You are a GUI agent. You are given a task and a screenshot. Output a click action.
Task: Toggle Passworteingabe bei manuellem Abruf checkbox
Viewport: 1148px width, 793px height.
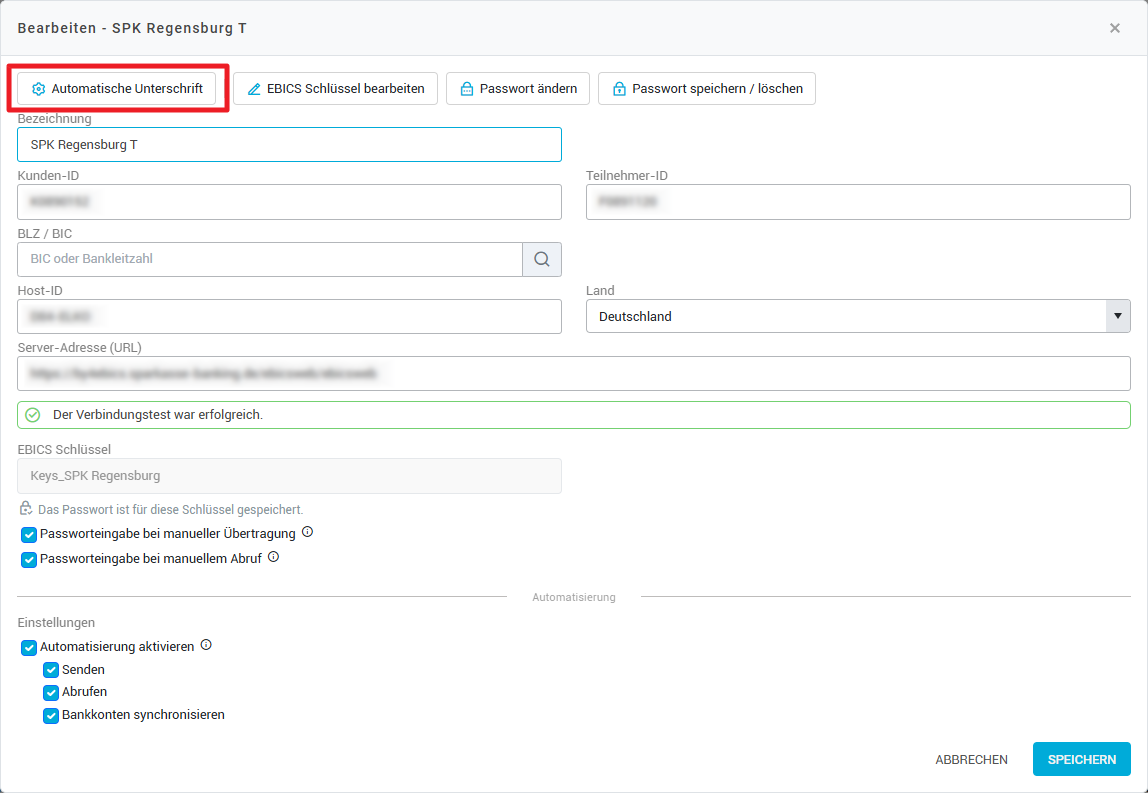point(29,560)
